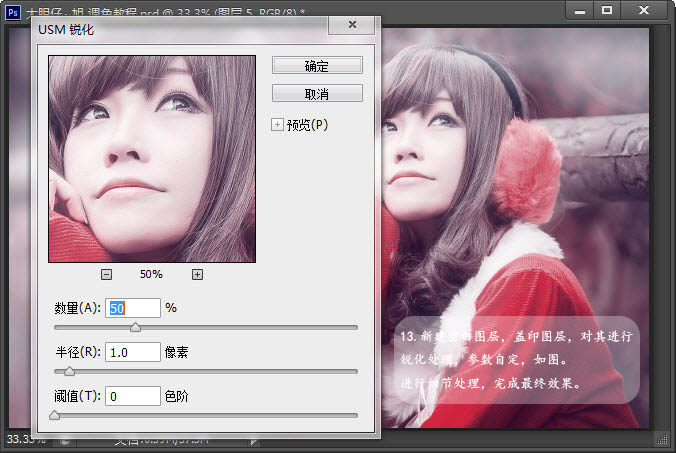Click the 阈值(T) threshold slider handle

(54, 414)
